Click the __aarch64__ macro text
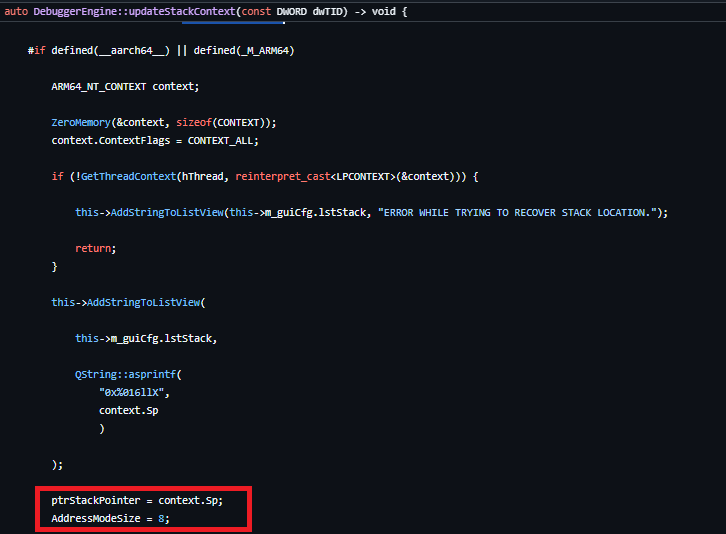 click(x=131, y=50)
